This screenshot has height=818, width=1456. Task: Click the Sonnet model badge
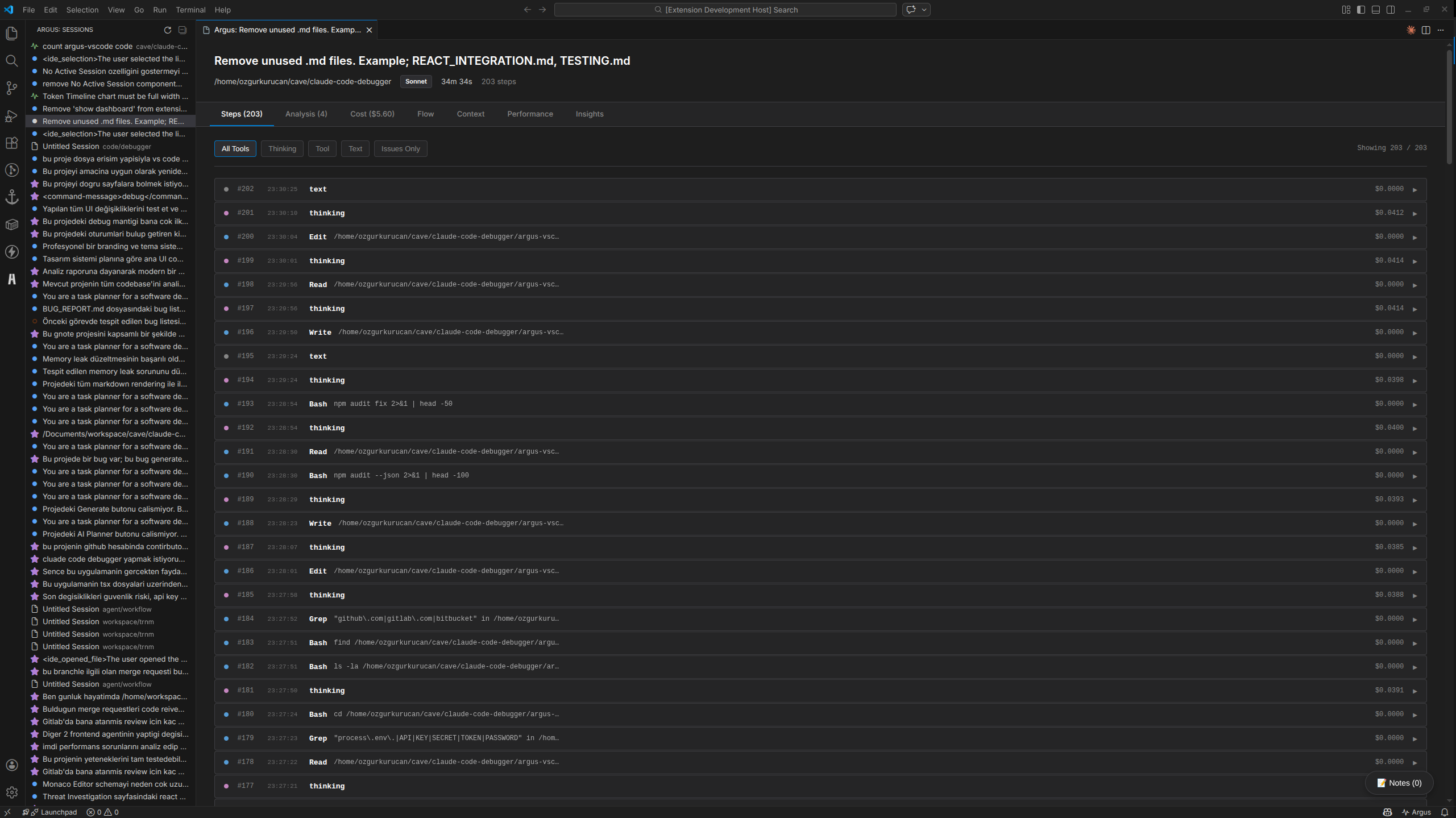tap(416, 81)
